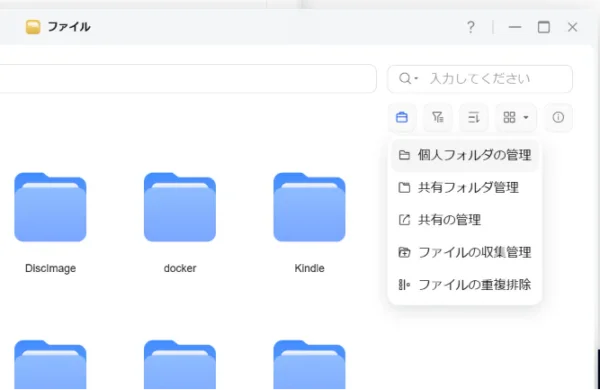The height and width of the screenshot is (390, 600).
Task: Select ファイルの重複排除 menu entry
Action: point(465,285)
